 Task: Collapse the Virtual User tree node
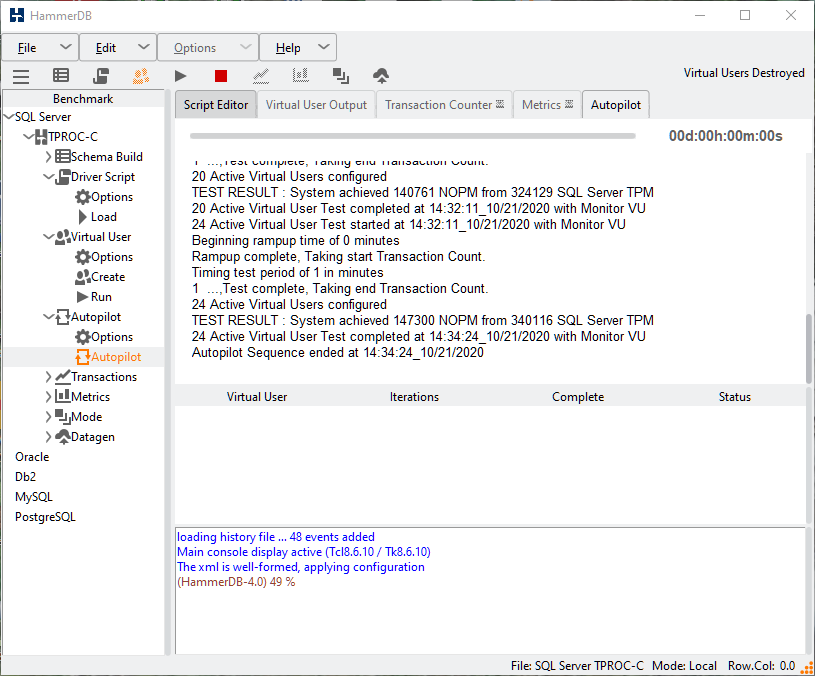(x=48, y=237)
